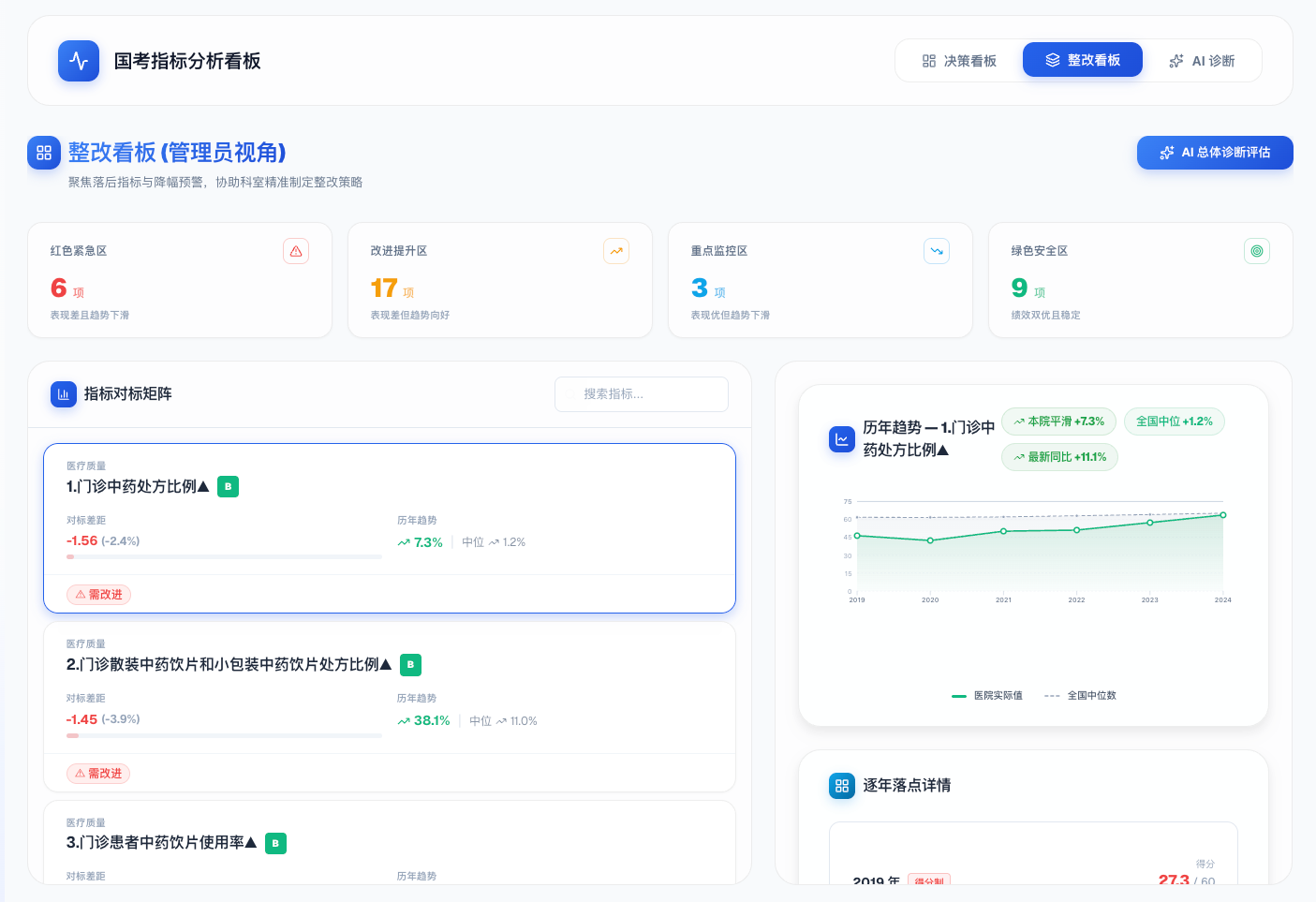Click the green B badge on indicator 2

[x=410, y=665]
